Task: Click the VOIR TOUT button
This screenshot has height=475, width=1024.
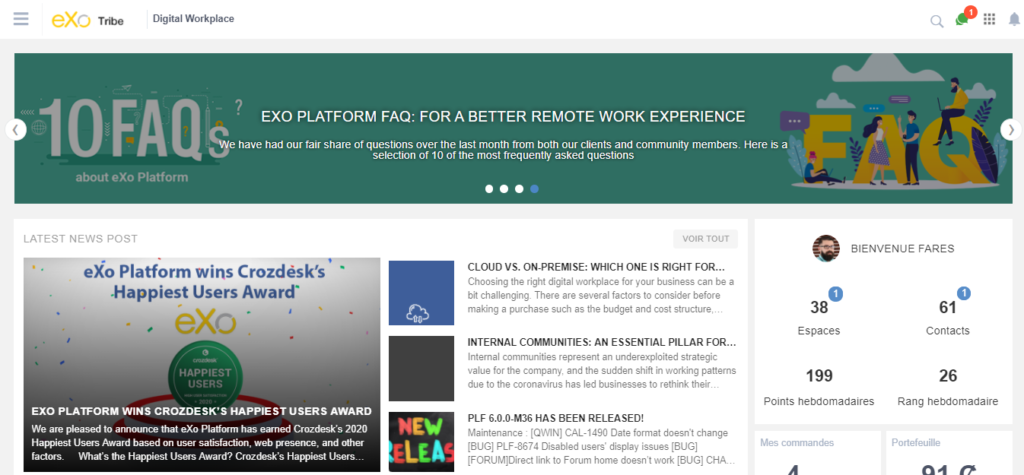Action: click(x=705, y=239)
